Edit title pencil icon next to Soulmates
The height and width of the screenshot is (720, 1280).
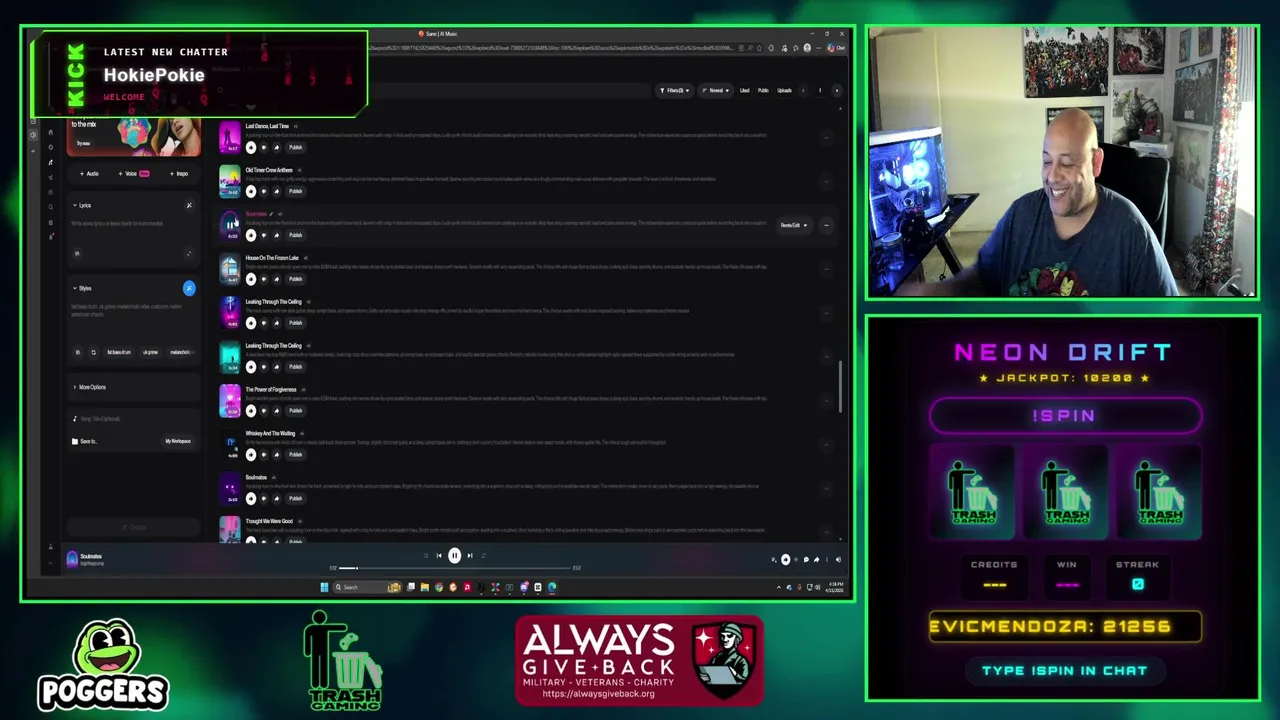tap(271, 214)
